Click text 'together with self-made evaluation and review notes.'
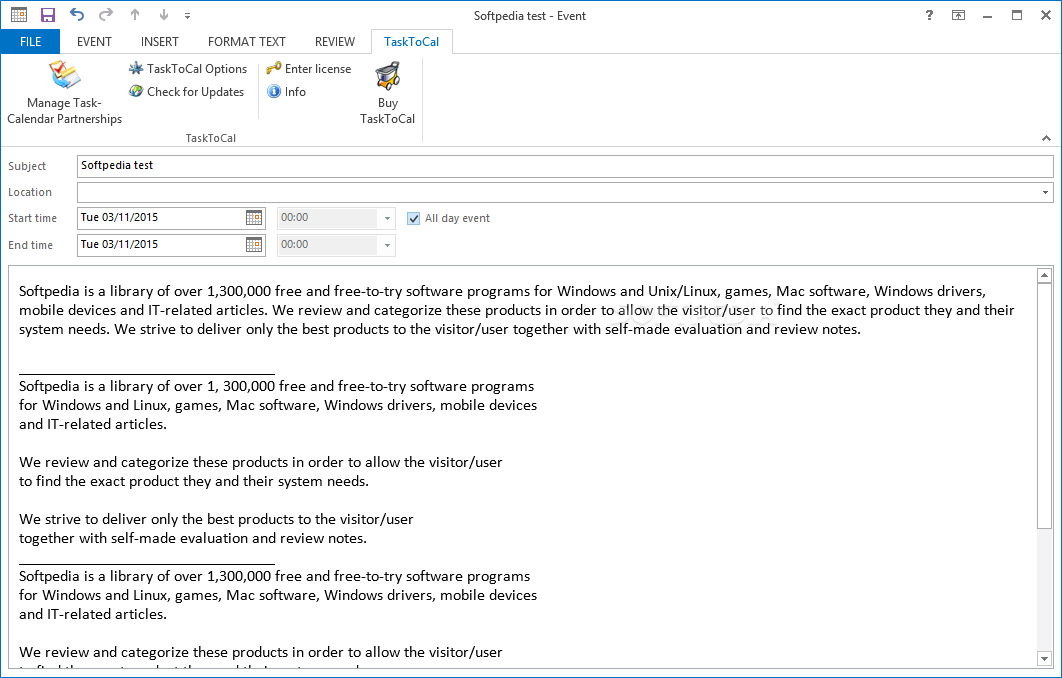1062x678 pixels. click(193, 538)
